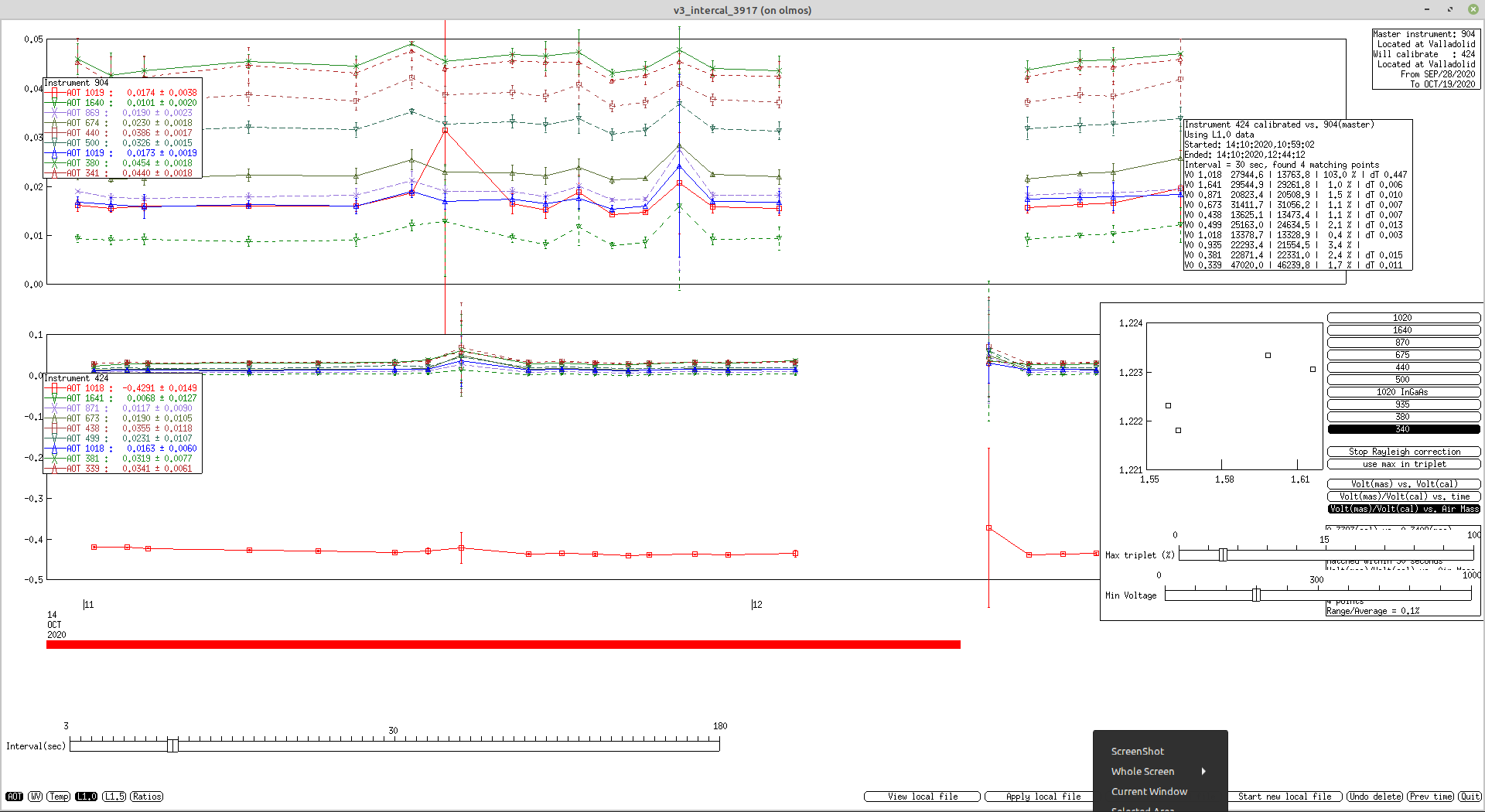Click the 'AOT 1019 : 0.0174 ± 0.0038' legend row

point(122,93)
